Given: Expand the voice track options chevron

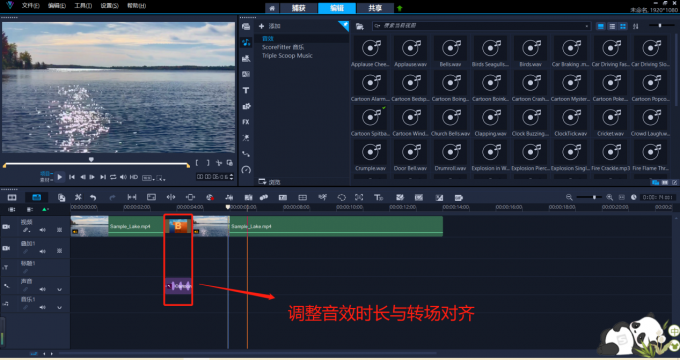Looking at the screenshot, I should (59, 289).
